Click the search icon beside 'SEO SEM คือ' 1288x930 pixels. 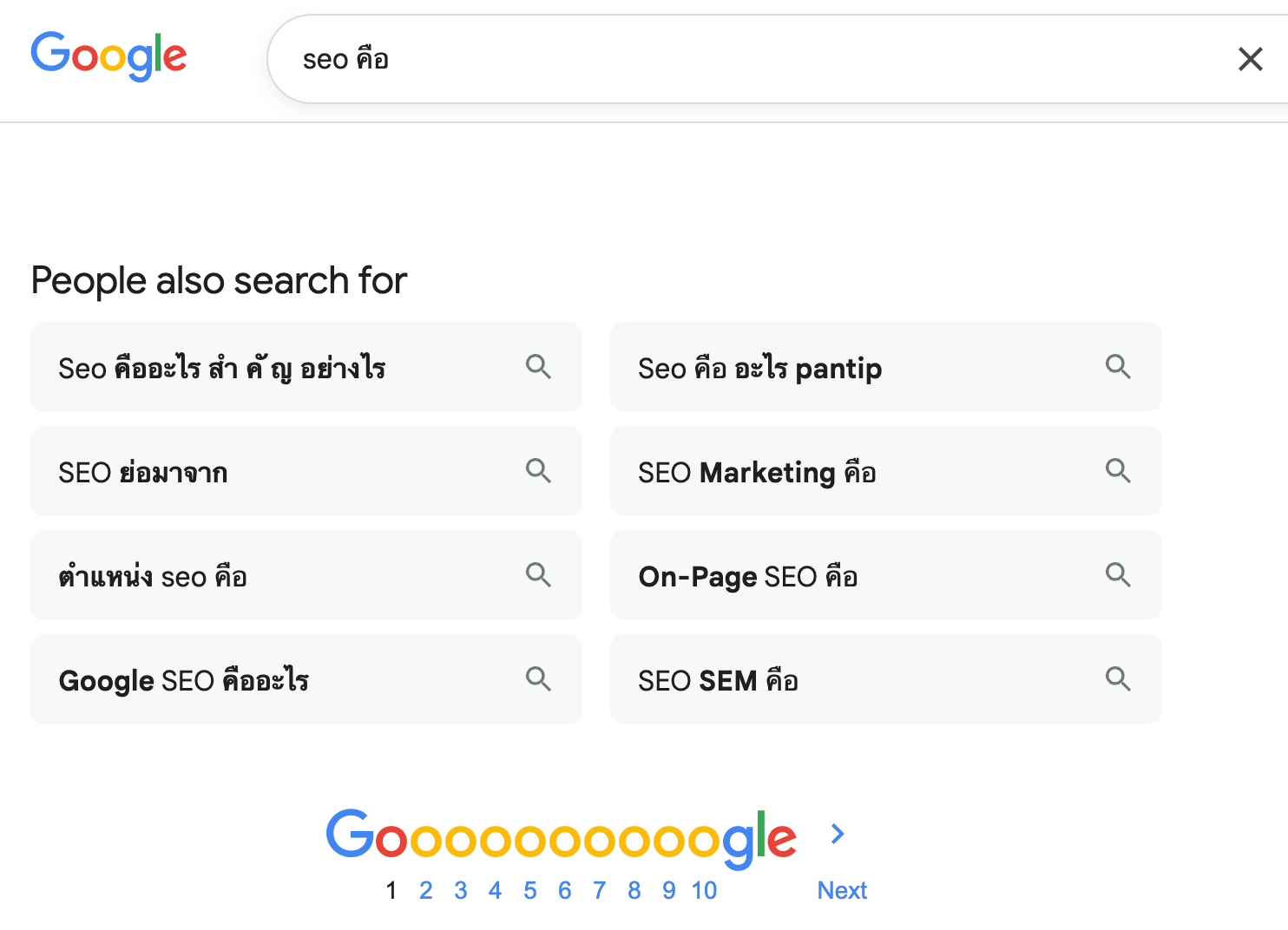(1118, 679)
